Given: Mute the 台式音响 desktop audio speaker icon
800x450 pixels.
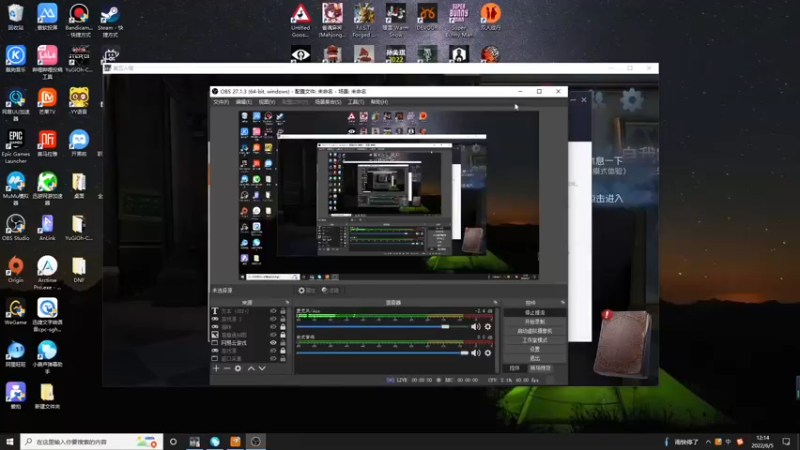Looking at the screenshot, I should point(476,353).
